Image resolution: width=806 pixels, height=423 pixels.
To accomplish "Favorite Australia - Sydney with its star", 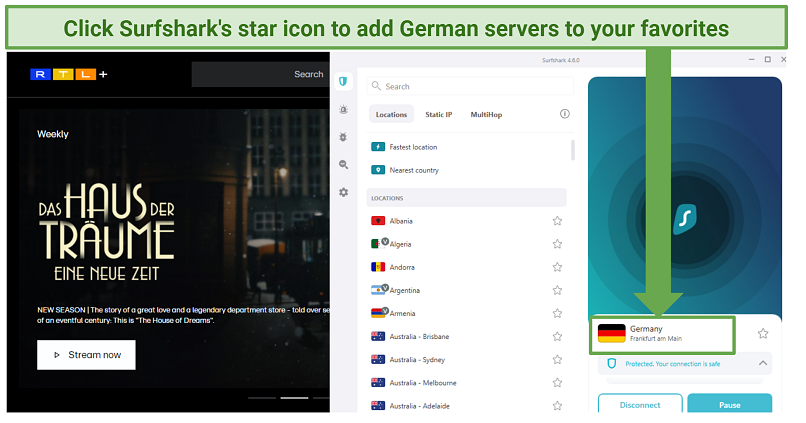I will [x=557, y=359].
